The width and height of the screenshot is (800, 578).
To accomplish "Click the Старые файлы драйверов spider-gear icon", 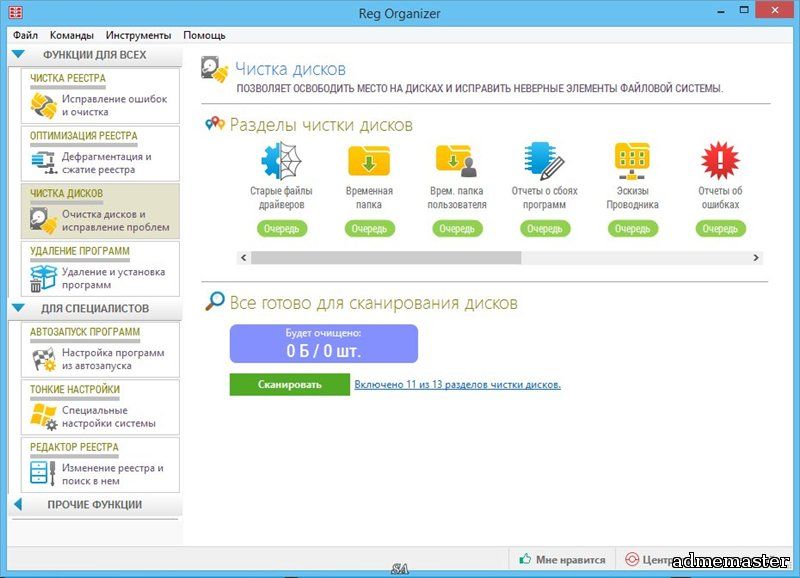I will [281, 161].
